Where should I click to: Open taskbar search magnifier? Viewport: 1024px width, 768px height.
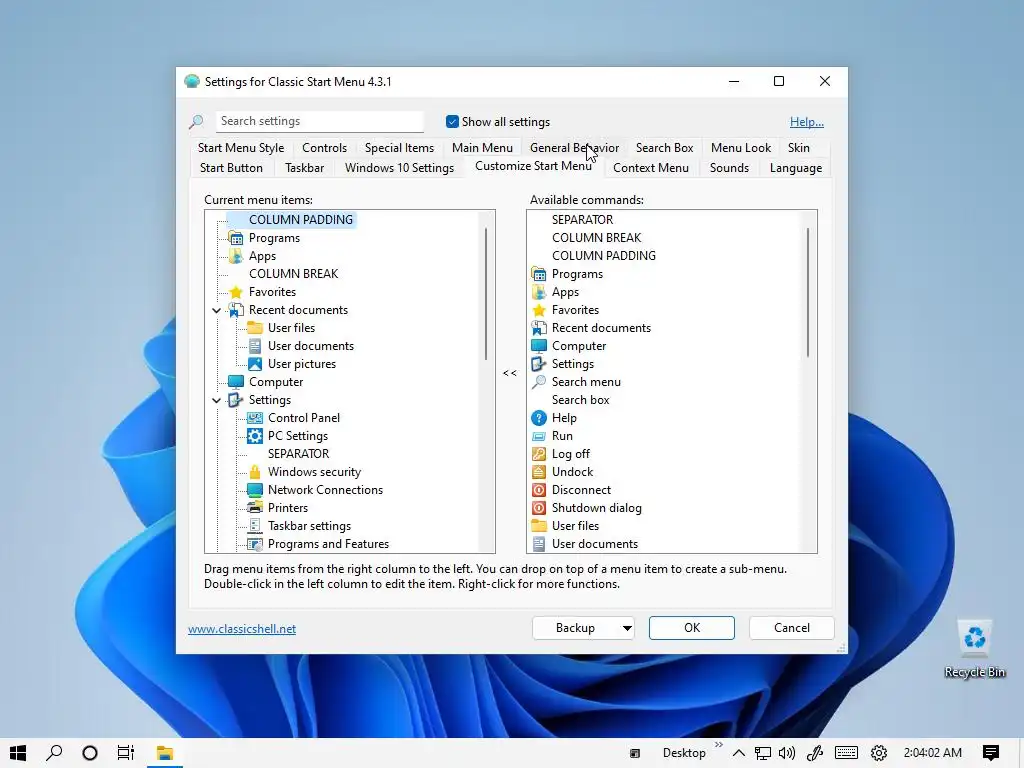(54, 753)
